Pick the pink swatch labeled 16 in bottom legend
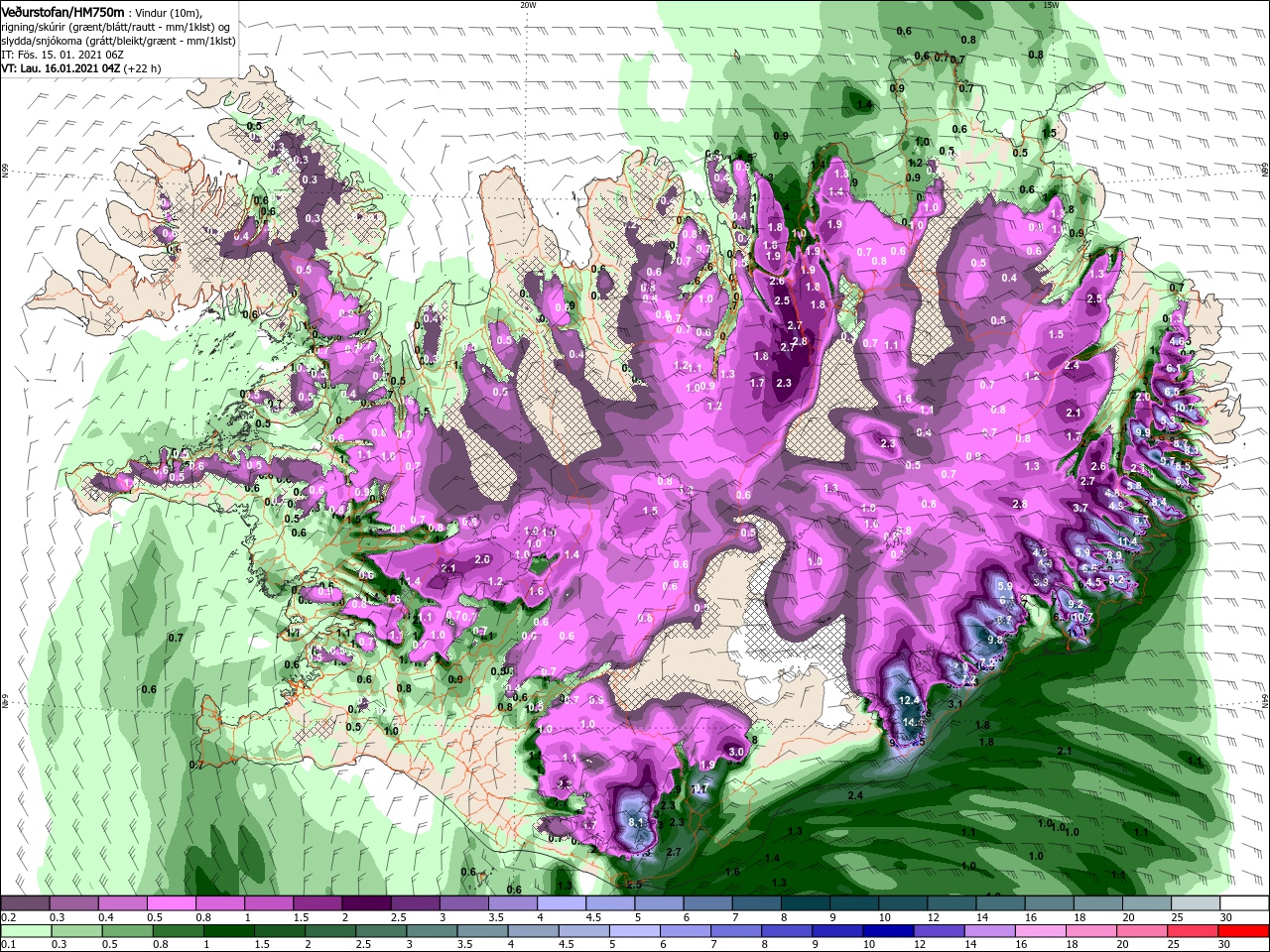 click(x=1042, y=931)
